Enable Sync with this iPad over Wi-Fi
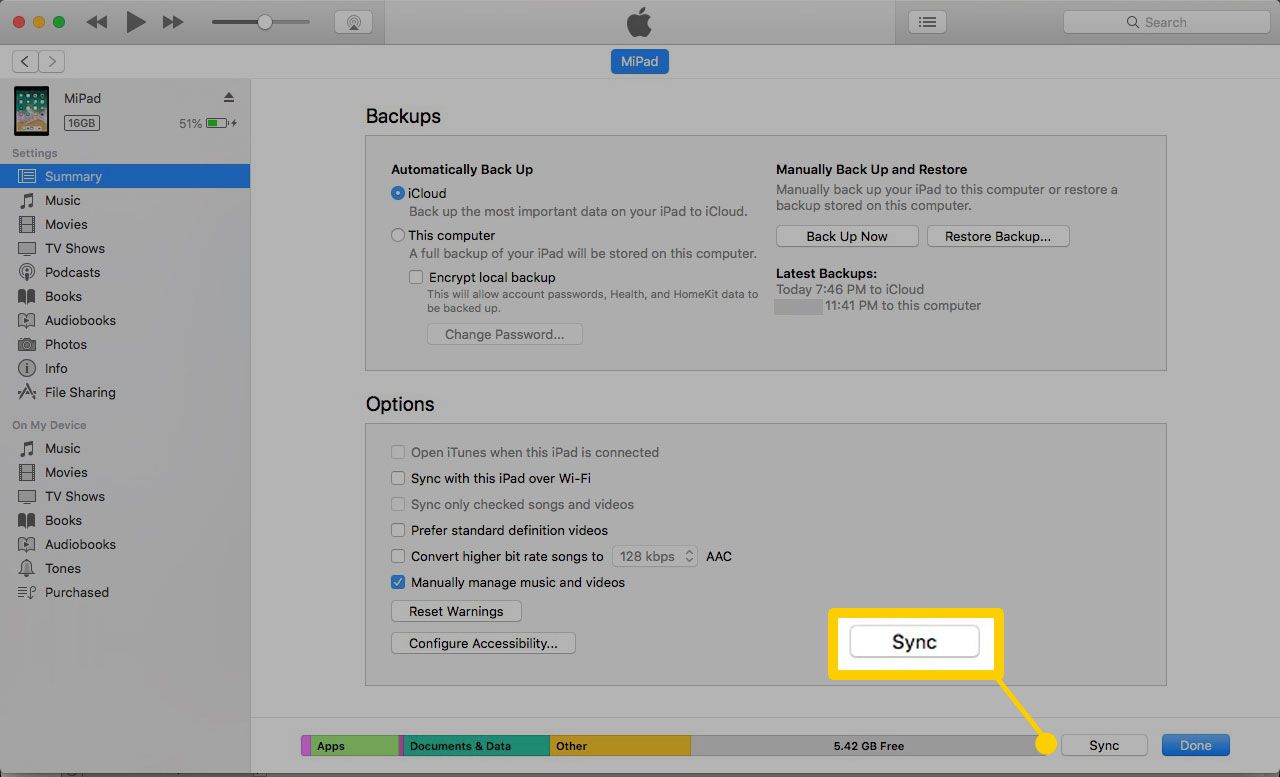Screen dimensions: 1280x777 point(398,478)
